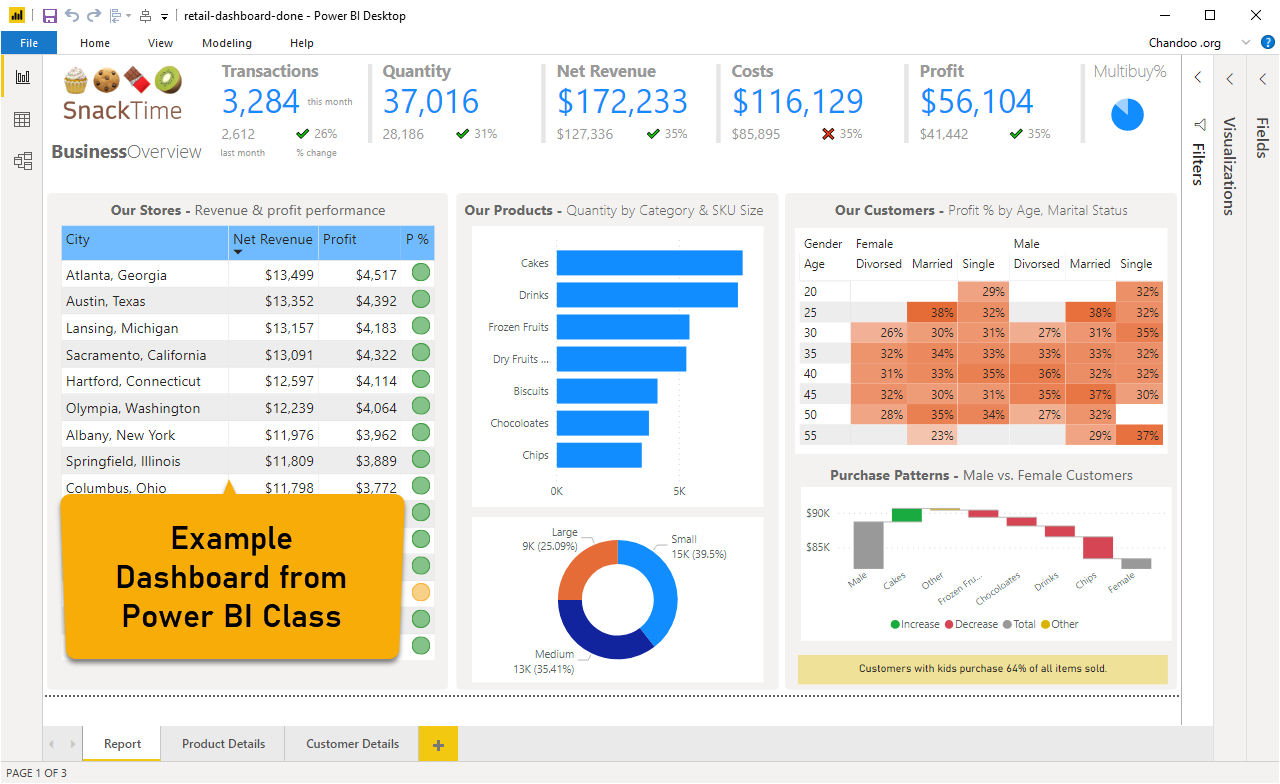Open the Home ribbon tab
This screenshot has width=1280, height=784.
95,43
